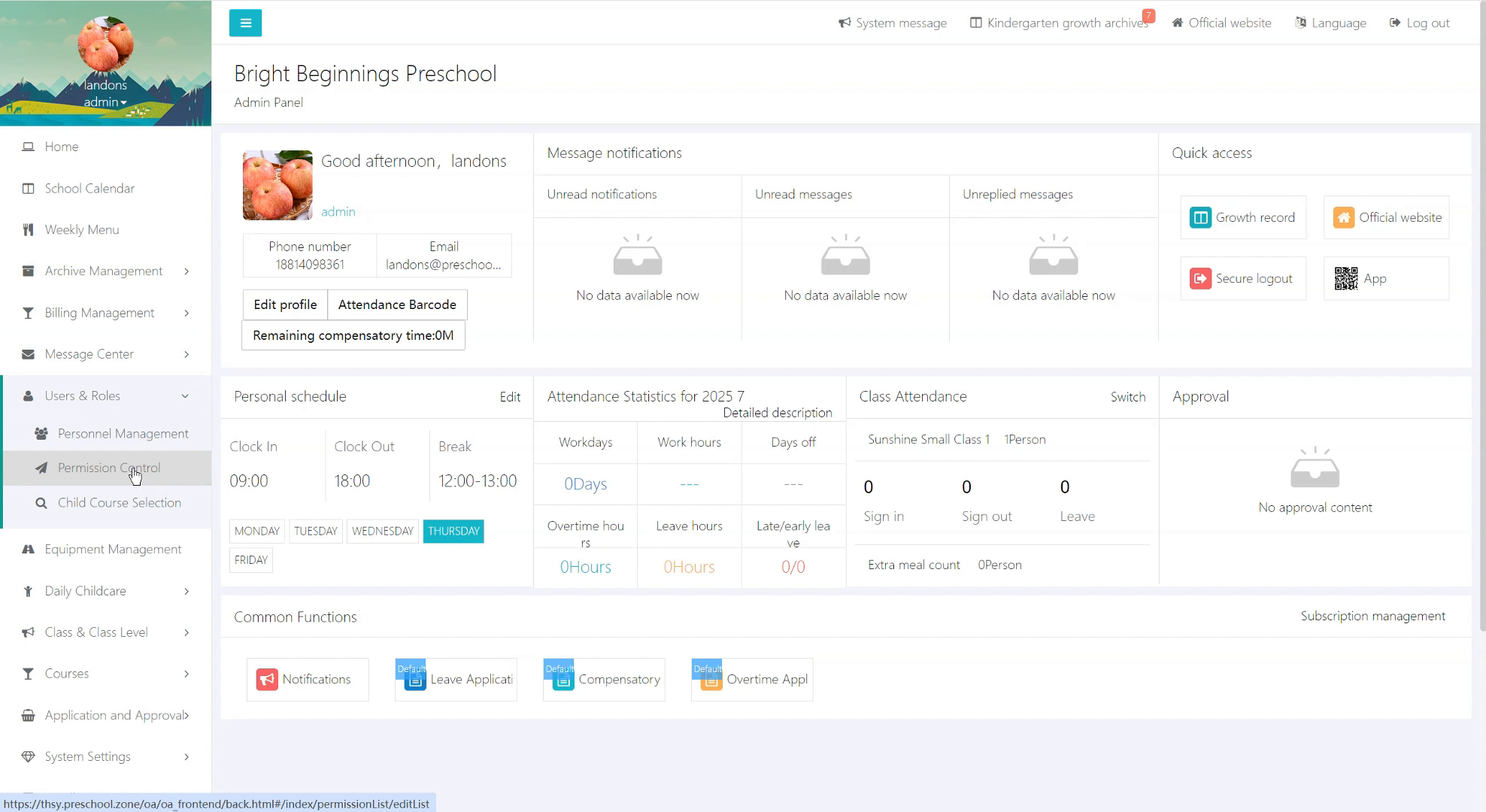The image size is (1486, 812).
Task: Select MONDAY in the personal schedule
Action: point(256,532)
